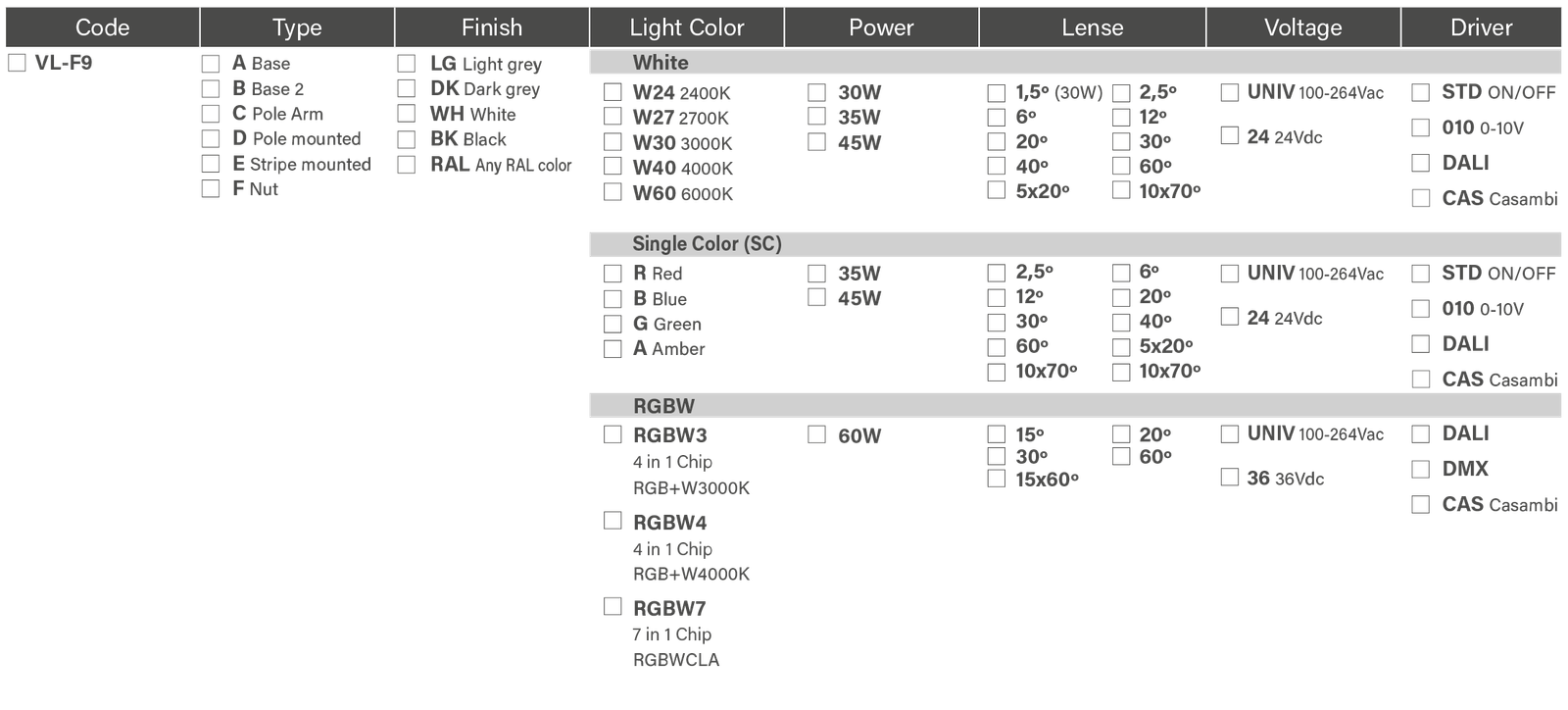Check the VL-F9 code checkbox
1568x710 pixels.
coord(17,64)
